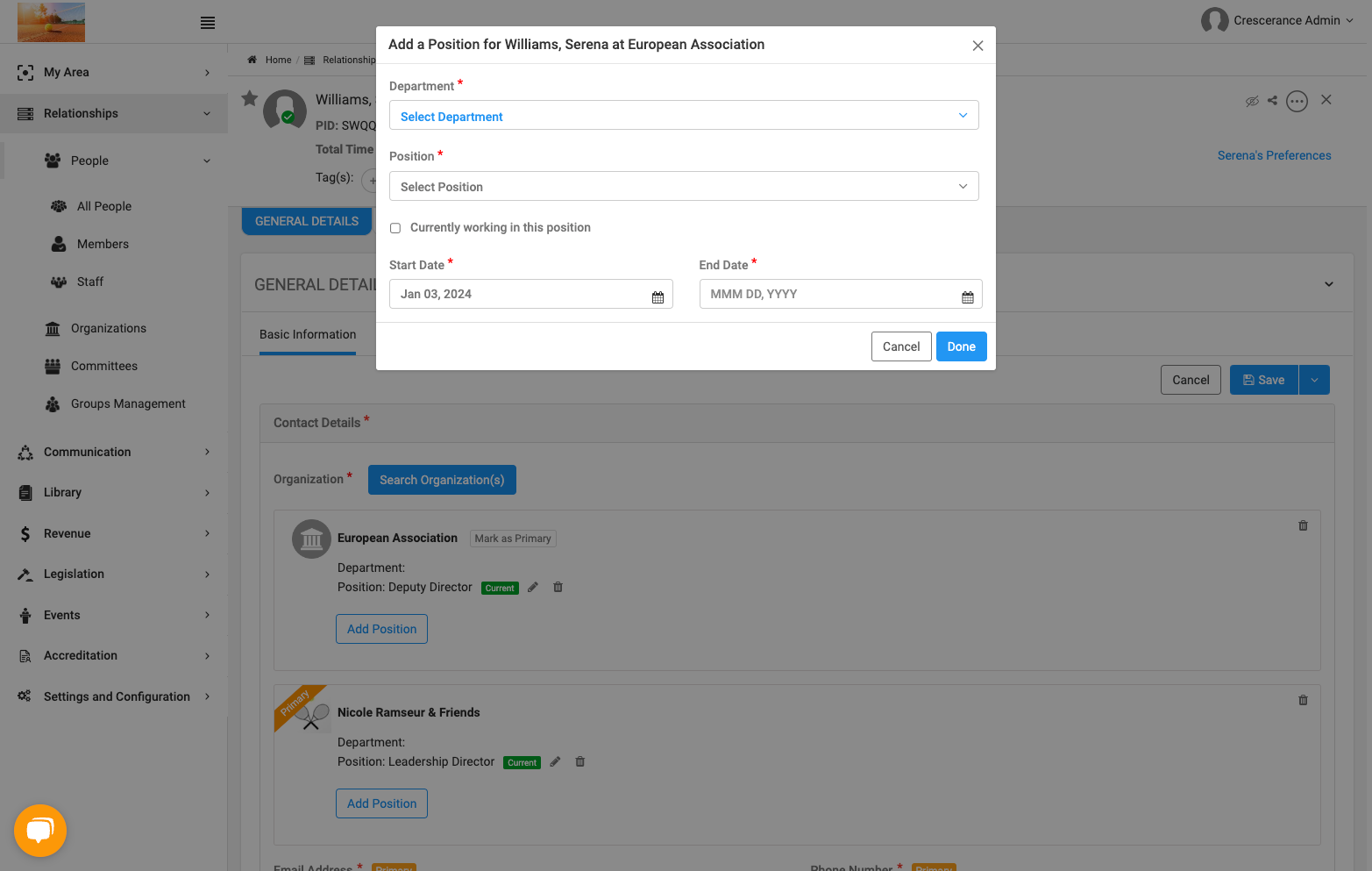Delete Leadership Director position trash icon
The image size is (1372, 871).
pos(579,761)
